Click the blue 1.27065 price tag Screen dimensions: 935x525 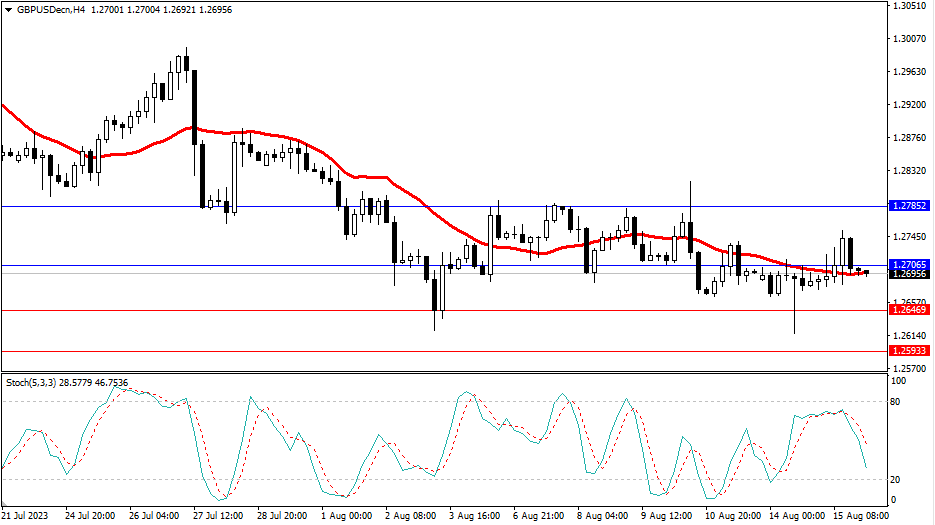(x=909, y=265)
